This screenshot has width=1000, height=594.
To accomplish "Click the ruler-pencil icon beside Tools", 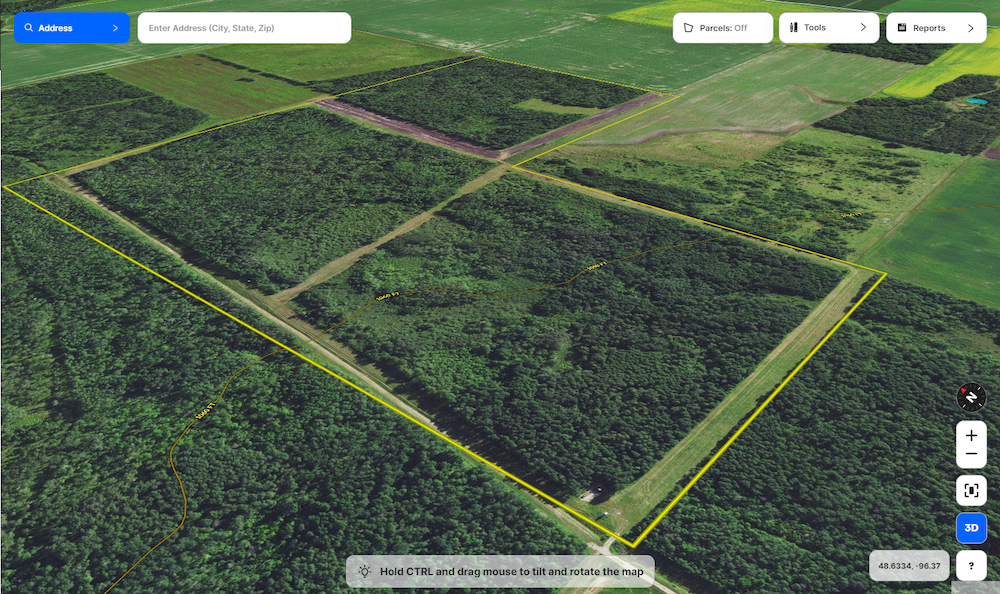I will coord(794,28).
